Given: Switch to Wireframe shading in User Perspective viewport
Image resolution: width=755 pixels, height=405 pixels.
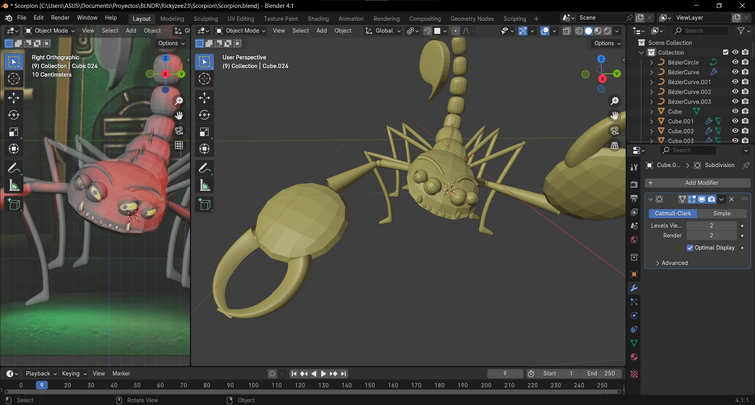Looking at the screenshot, I should pyautogui.click(x=579, y=31).
